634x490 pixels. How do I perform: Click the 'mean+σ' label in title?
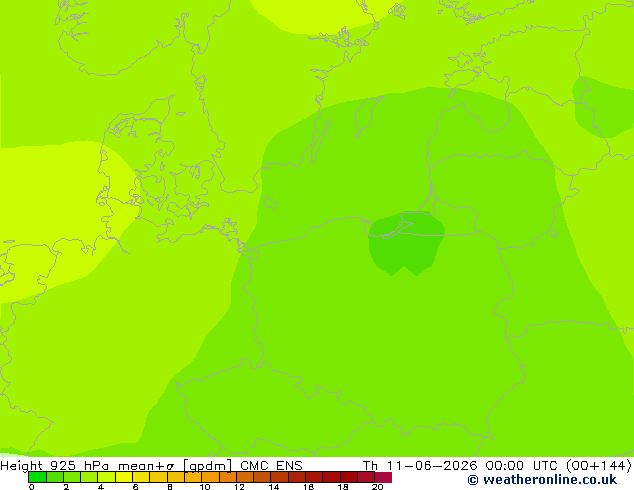click(146, 466)
